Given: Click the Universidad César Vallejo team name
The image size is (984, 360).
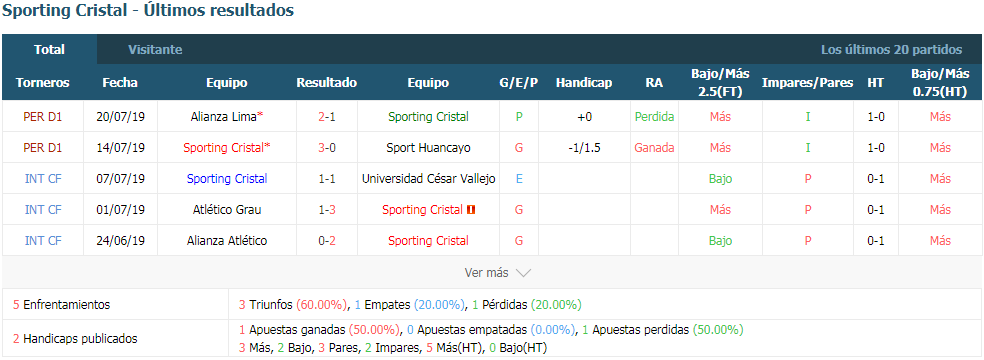Looking at the screenshot, I should click(x=428, y=179).
